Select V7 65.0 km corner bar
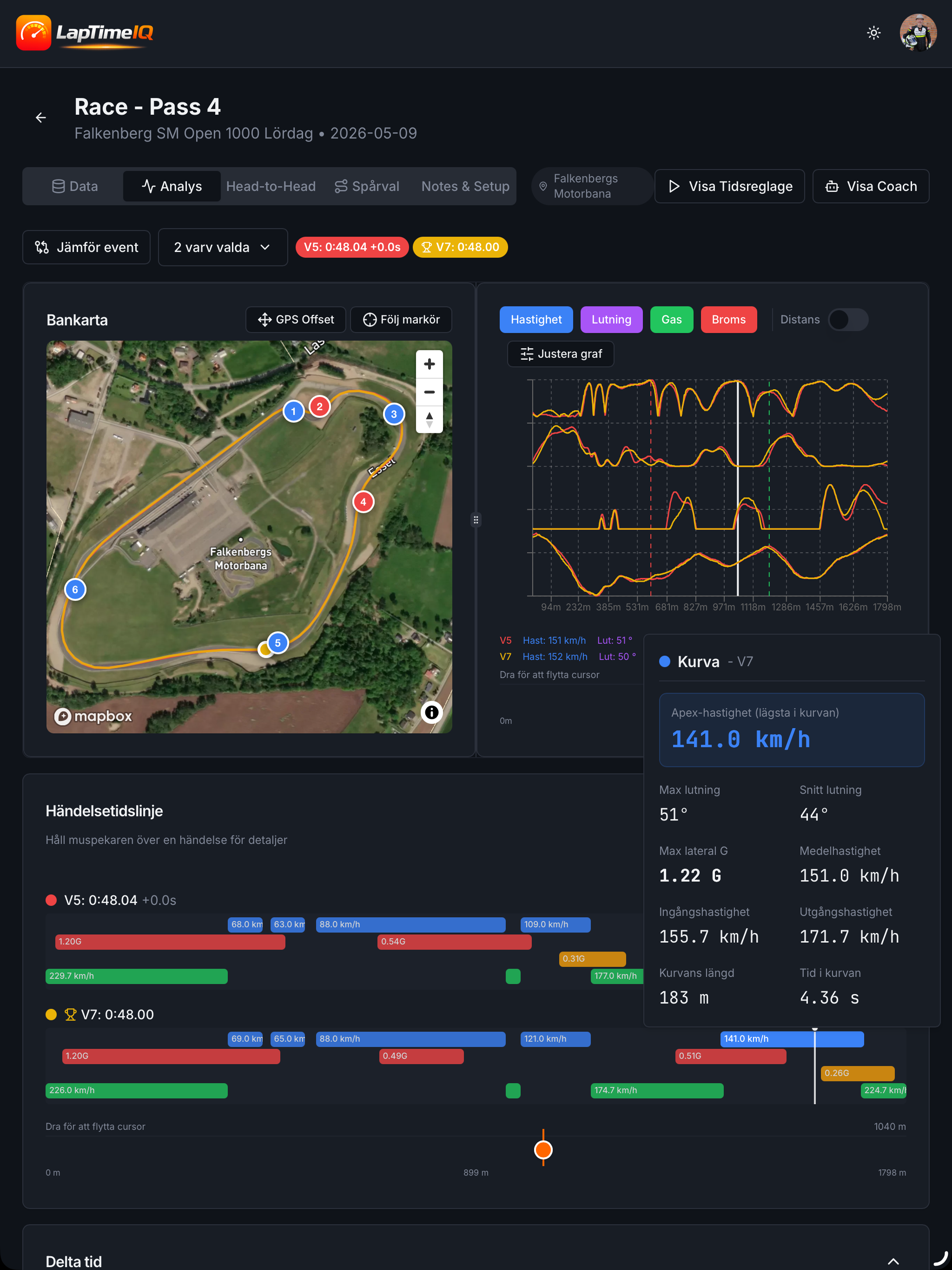 click(x=288, y=1038)
